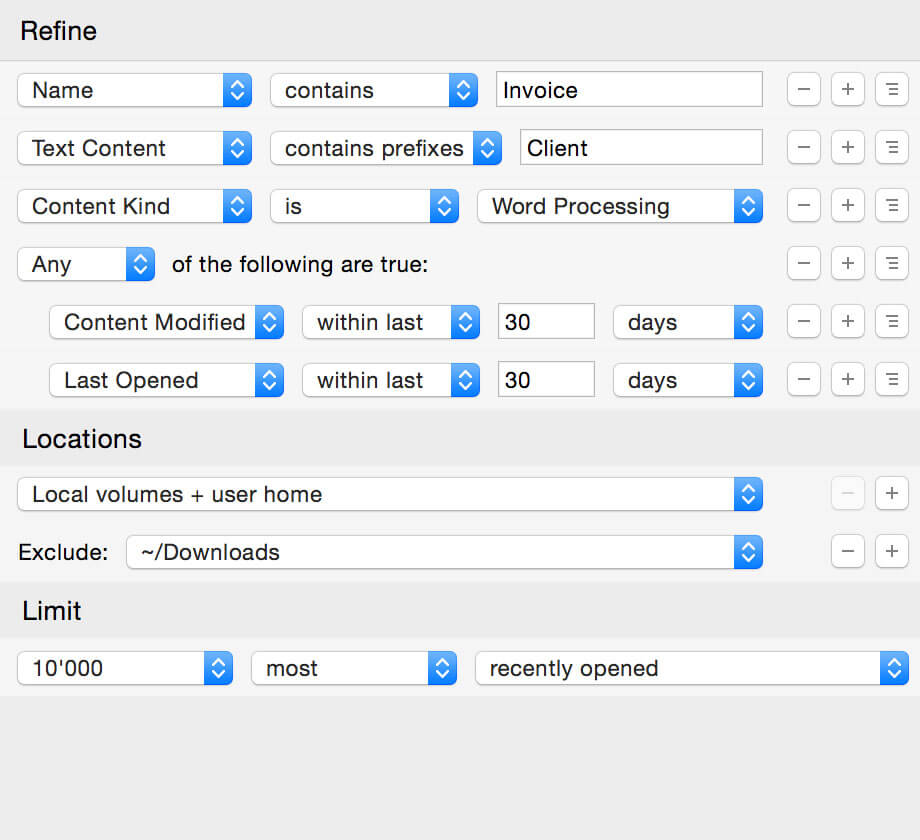The width and height of the screenshot is (920, 840).
Task: Open the days unit dropdown for Last Opened
Action: click(687, 380)
